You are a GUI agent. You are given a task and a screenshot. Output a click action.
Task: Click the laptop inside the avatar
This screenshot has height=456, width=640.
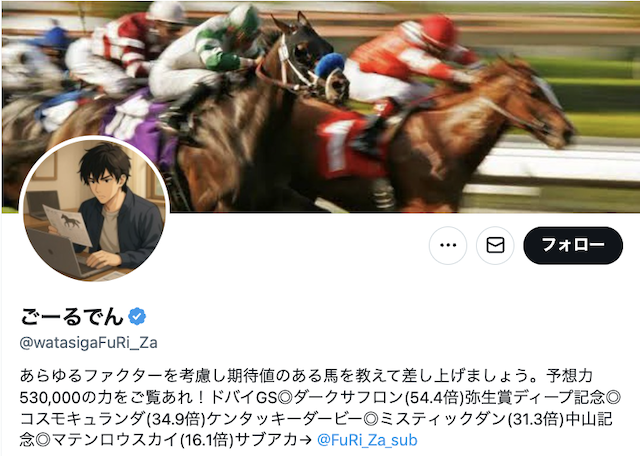coord(61,253)
